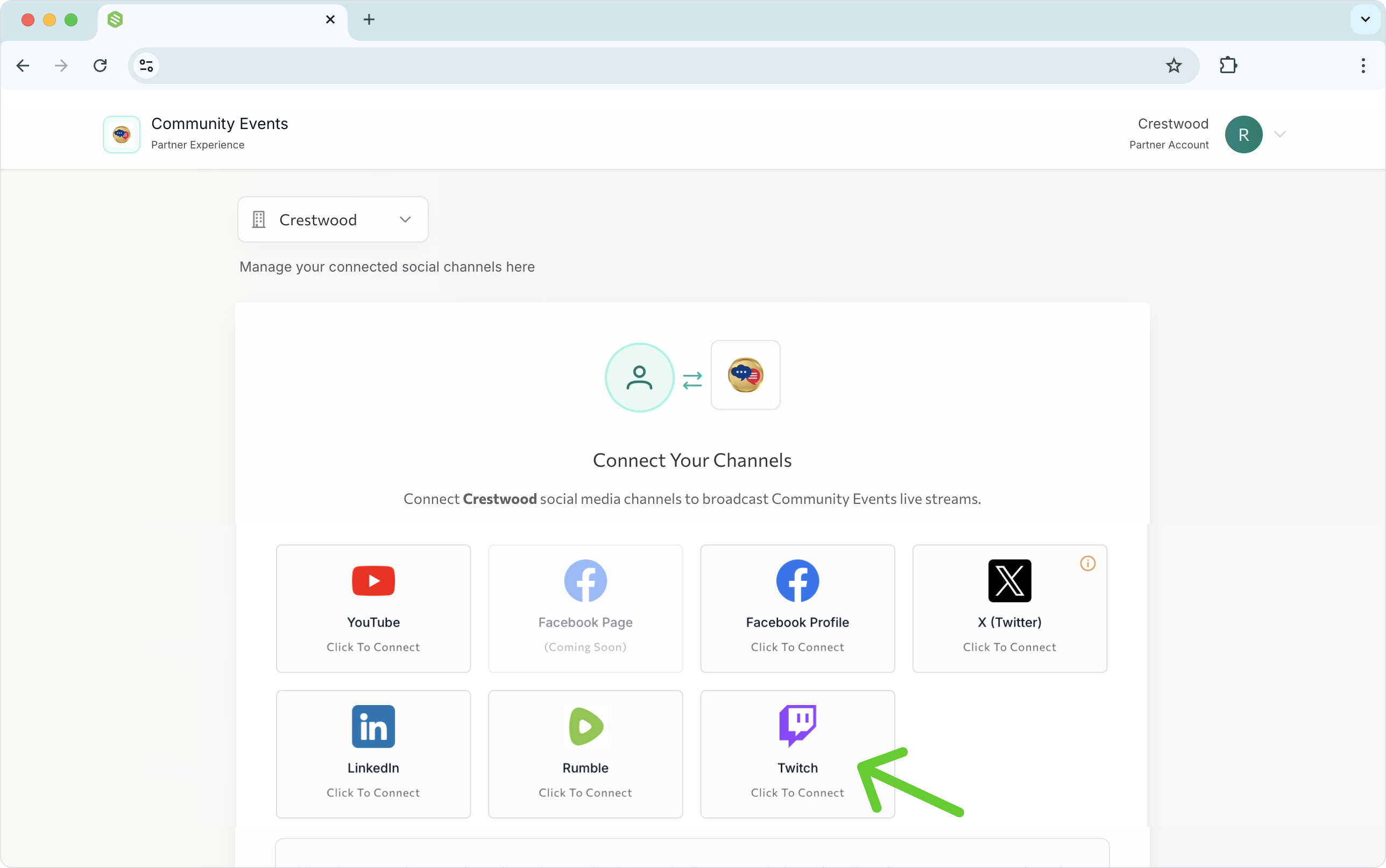
Task: Click the green tab favicon
Action: tap(115, 19)
